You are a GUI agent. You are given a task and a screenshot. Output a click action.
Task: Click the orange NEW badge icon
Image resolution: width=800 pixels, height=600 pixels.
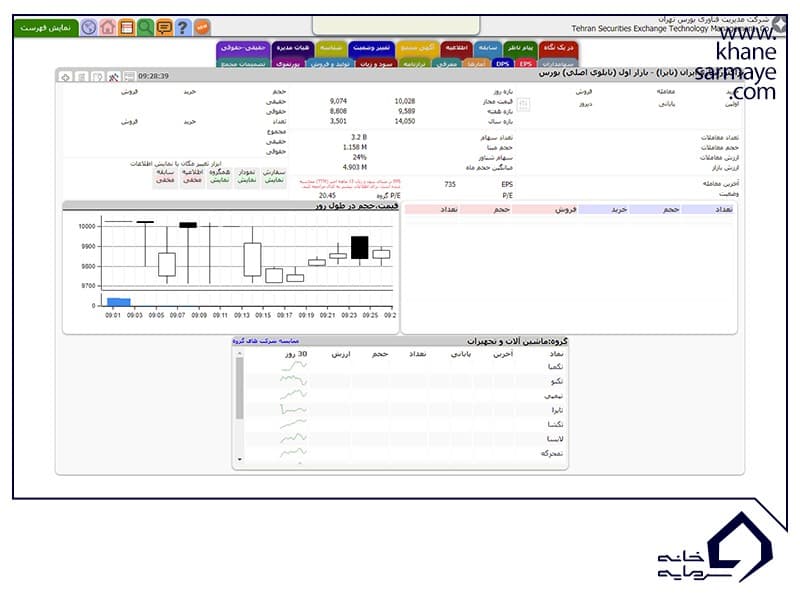202,27
